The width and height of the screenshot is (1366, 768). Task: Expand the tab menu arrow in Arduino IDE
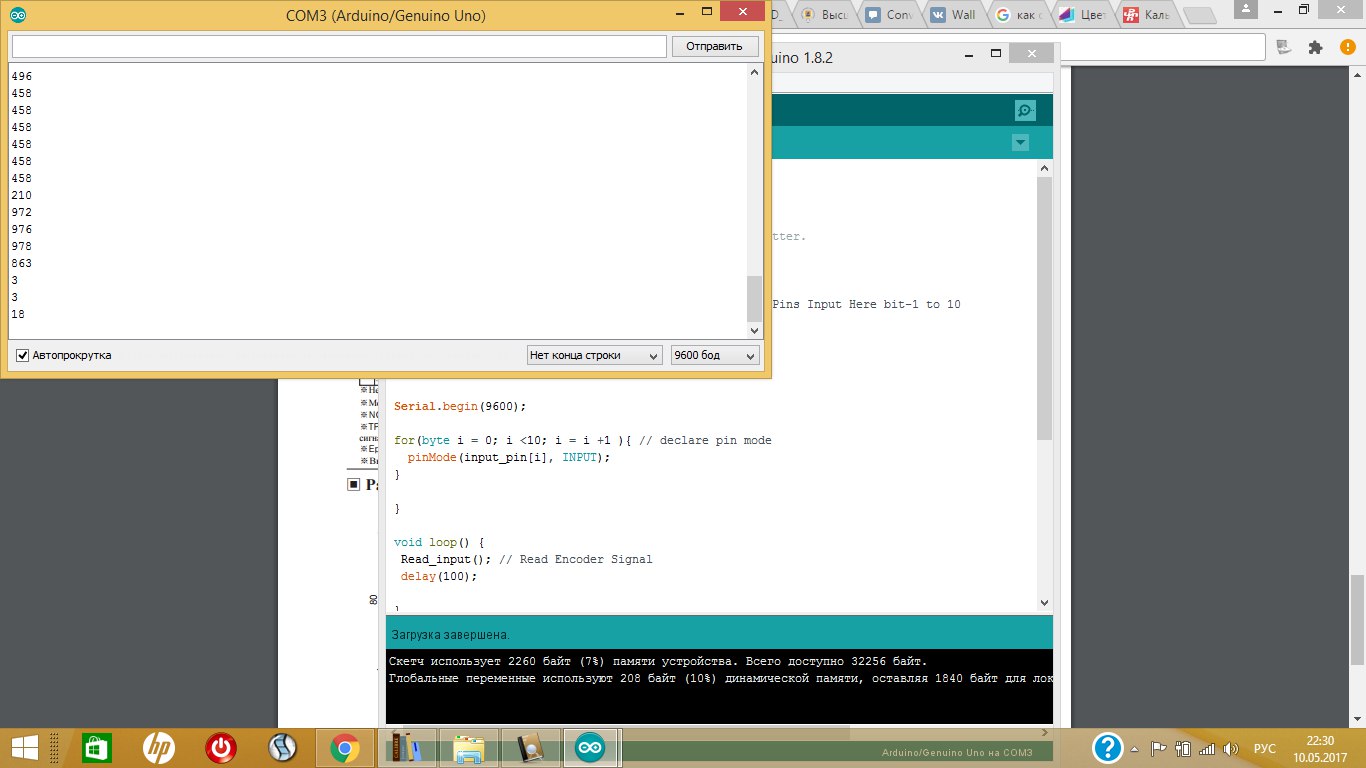(1020, 143)
